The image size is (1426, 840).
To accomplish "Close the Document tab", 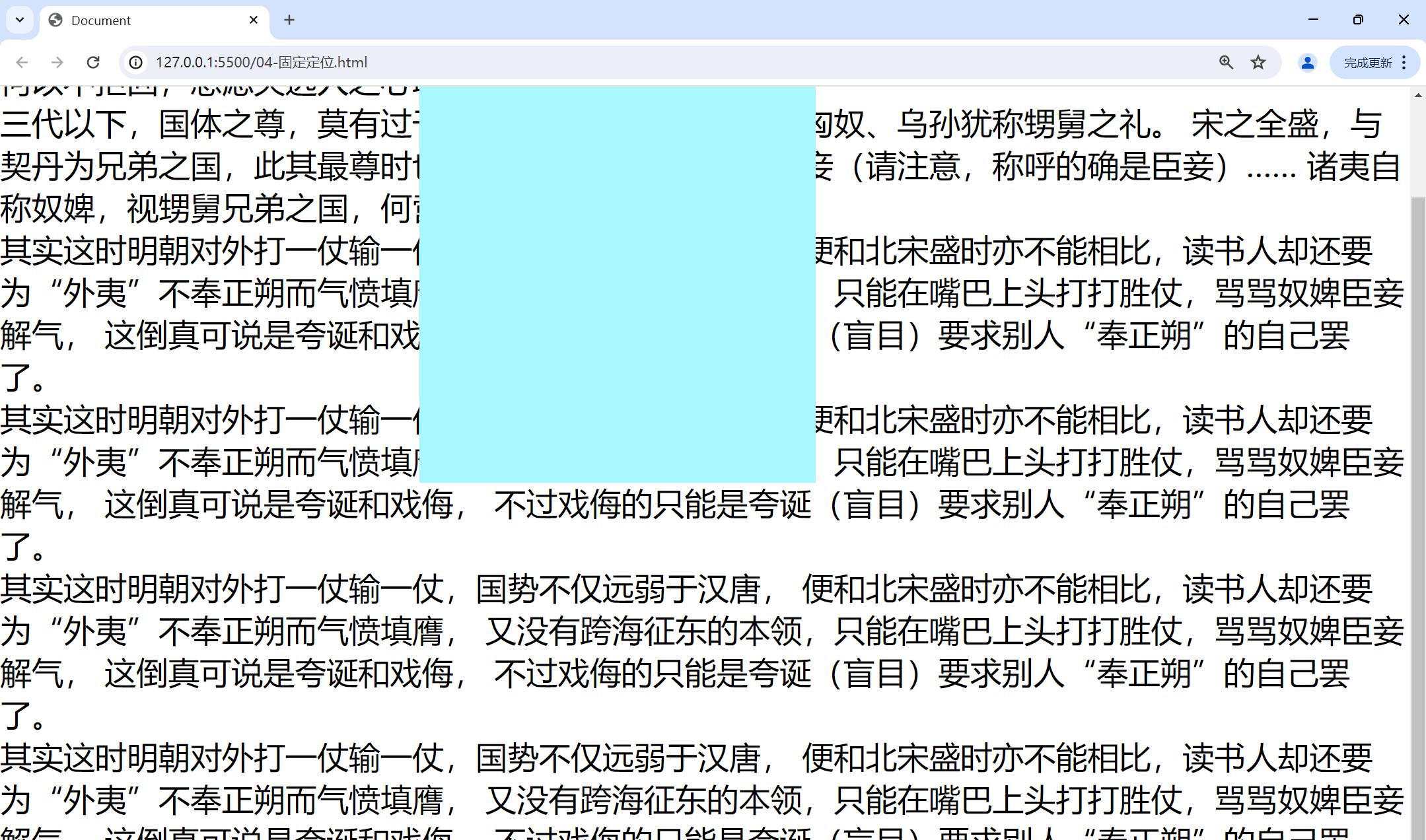I will pos(254,20).
